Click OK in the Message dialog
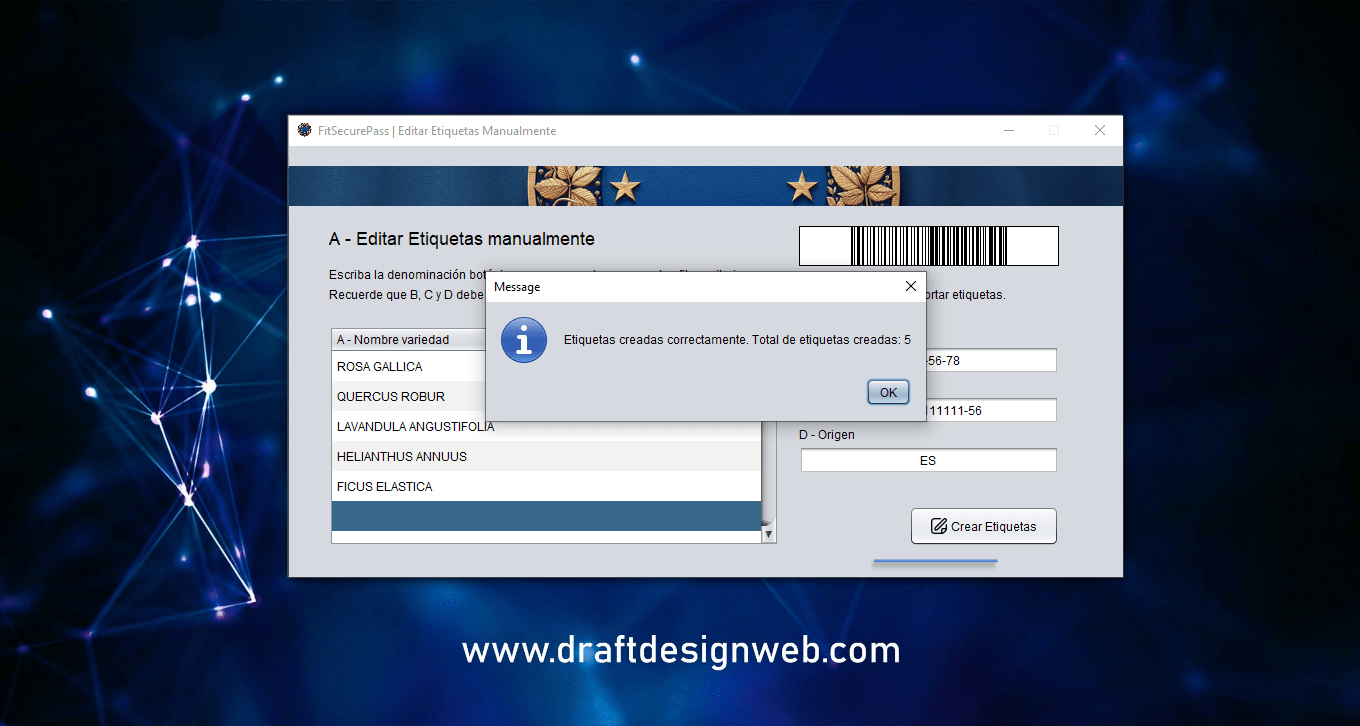 [x=888, y=393]
